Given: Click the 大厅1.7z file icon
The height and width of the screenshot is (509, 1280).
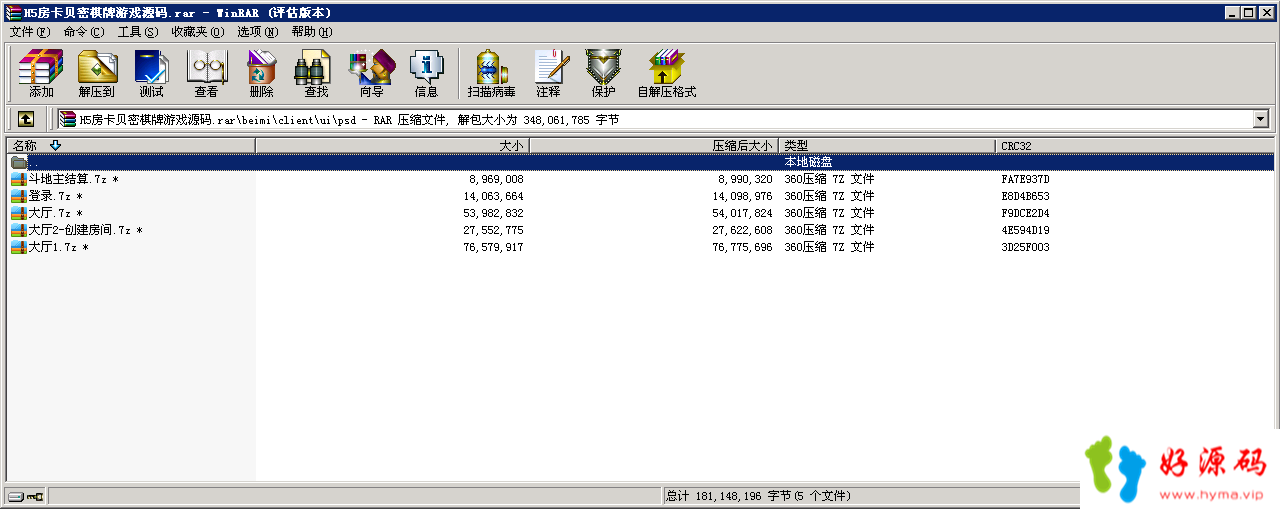Looking at the screenshot, I should 19,247.
